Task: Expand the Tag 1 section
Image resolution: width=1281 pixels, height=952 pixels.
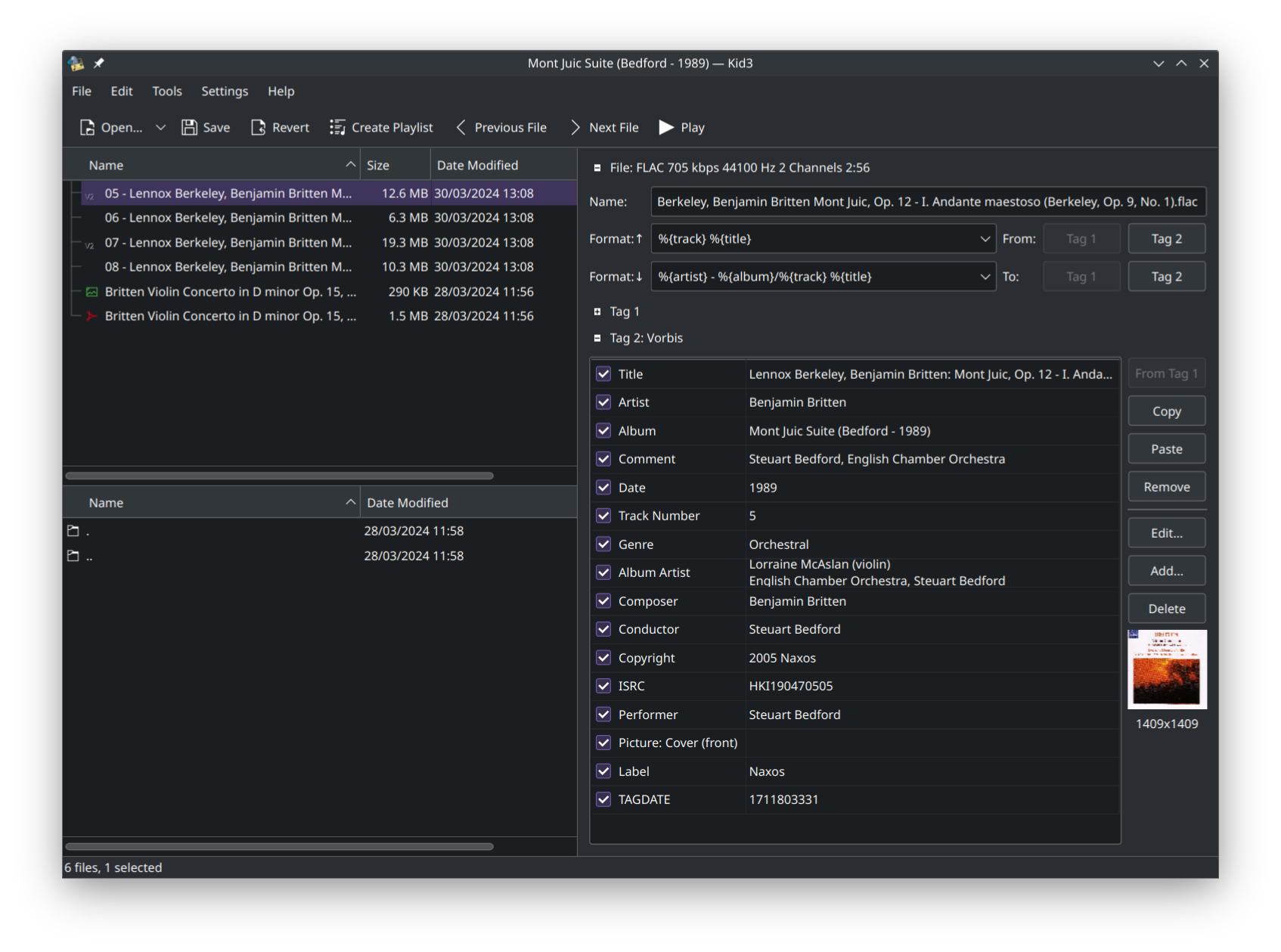Action: (597, 311)
